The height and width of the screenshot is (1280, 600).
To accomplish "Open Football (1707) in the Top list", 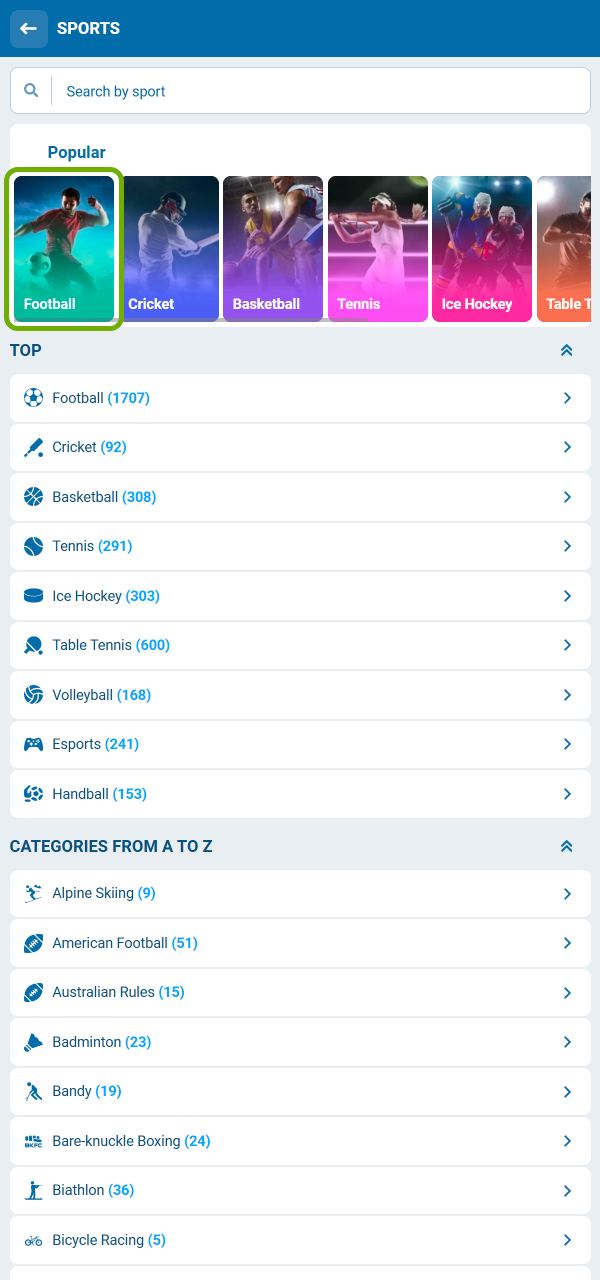I will [x=100, y=398].
